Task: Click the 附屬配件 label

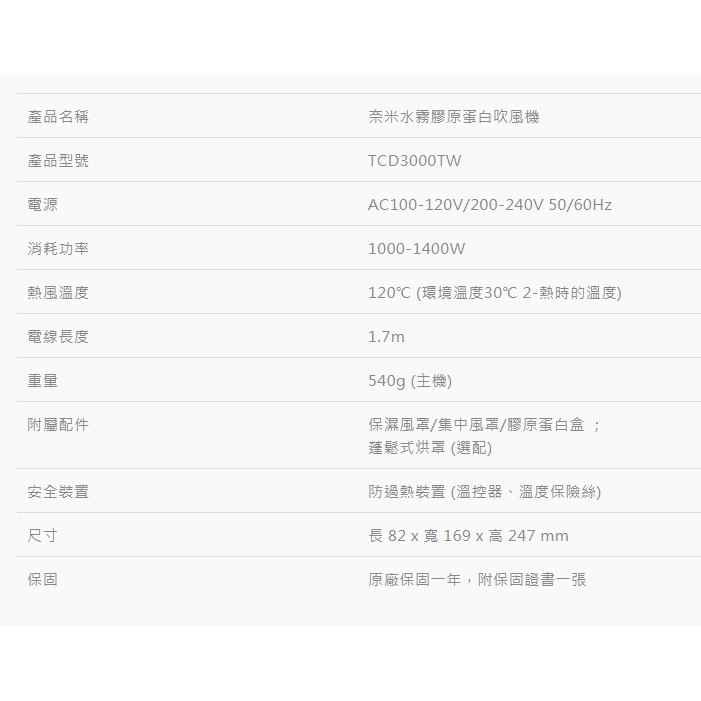Action: click(58, 425)
